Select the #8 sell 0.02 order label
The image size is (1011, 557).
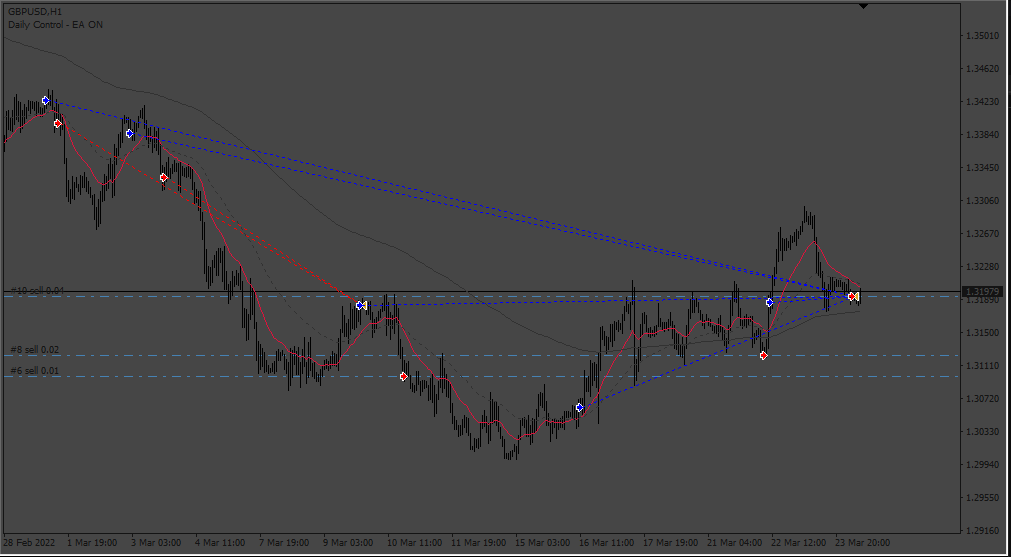click(x=35, y=349)
